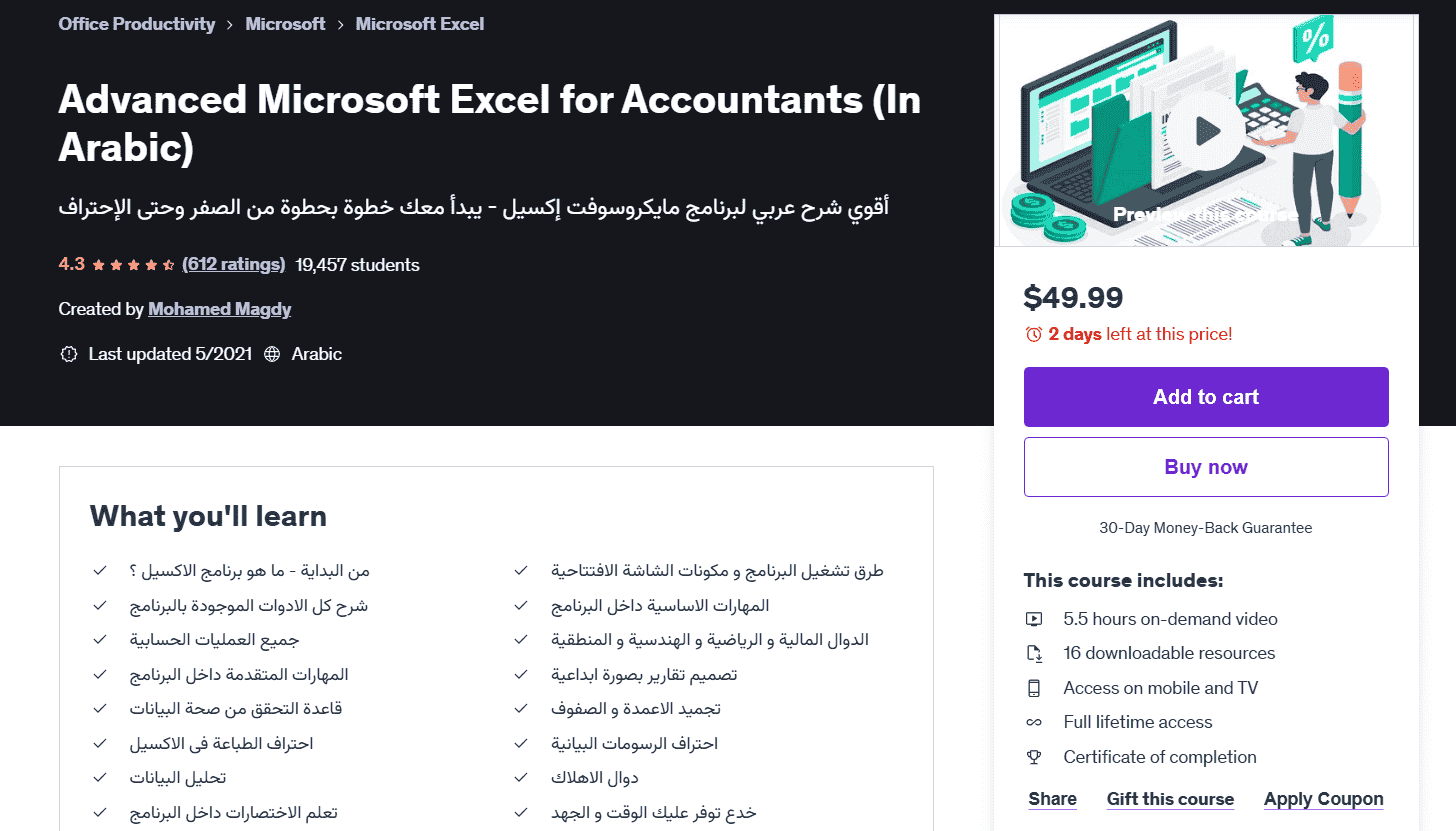This screenshot has width=1456, height=831.
Task: Click the certificate trophy icon
Action: click(1035, 757)
